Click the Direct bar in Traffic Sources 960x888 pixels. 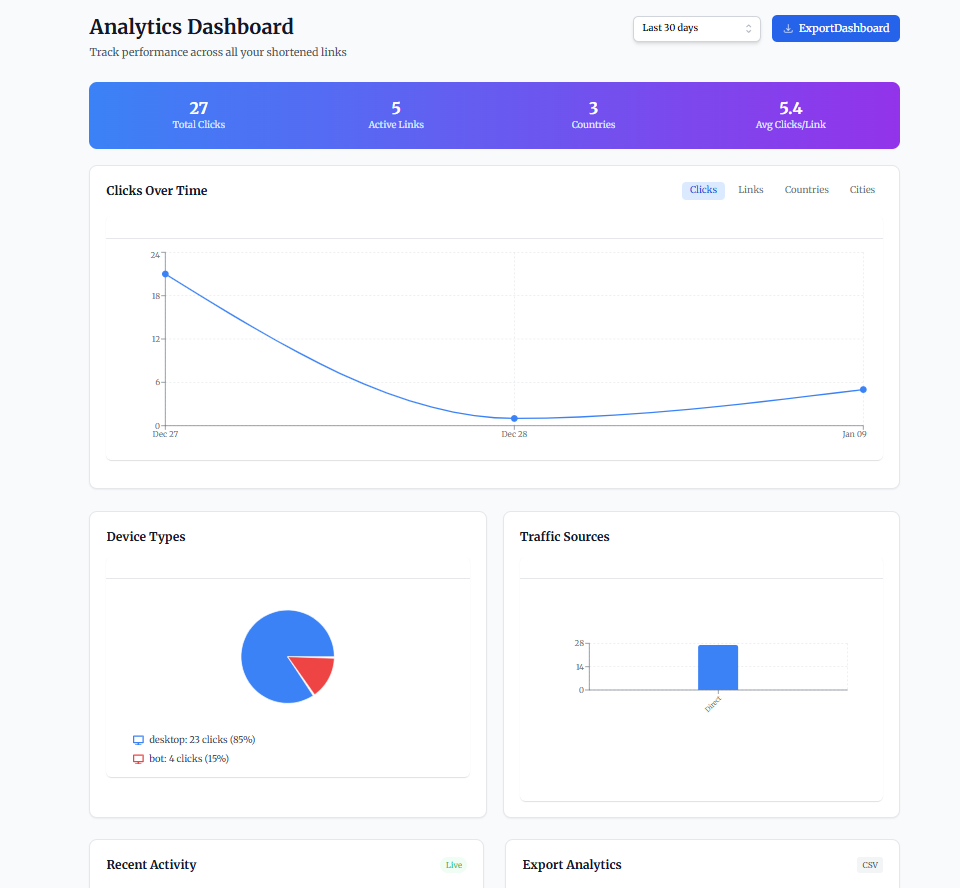[718, 666]
